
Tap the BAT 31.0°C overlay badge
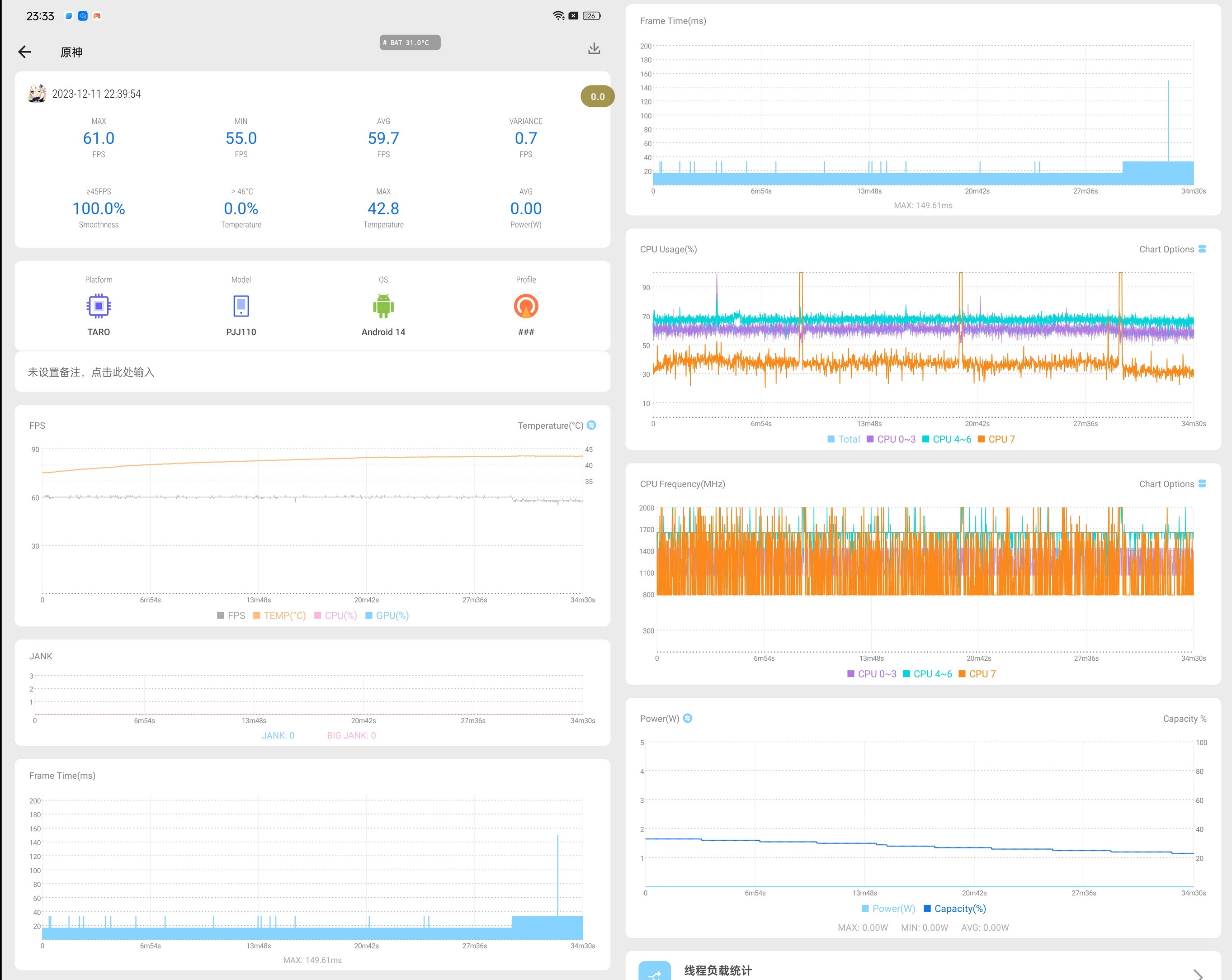[410, 43]
